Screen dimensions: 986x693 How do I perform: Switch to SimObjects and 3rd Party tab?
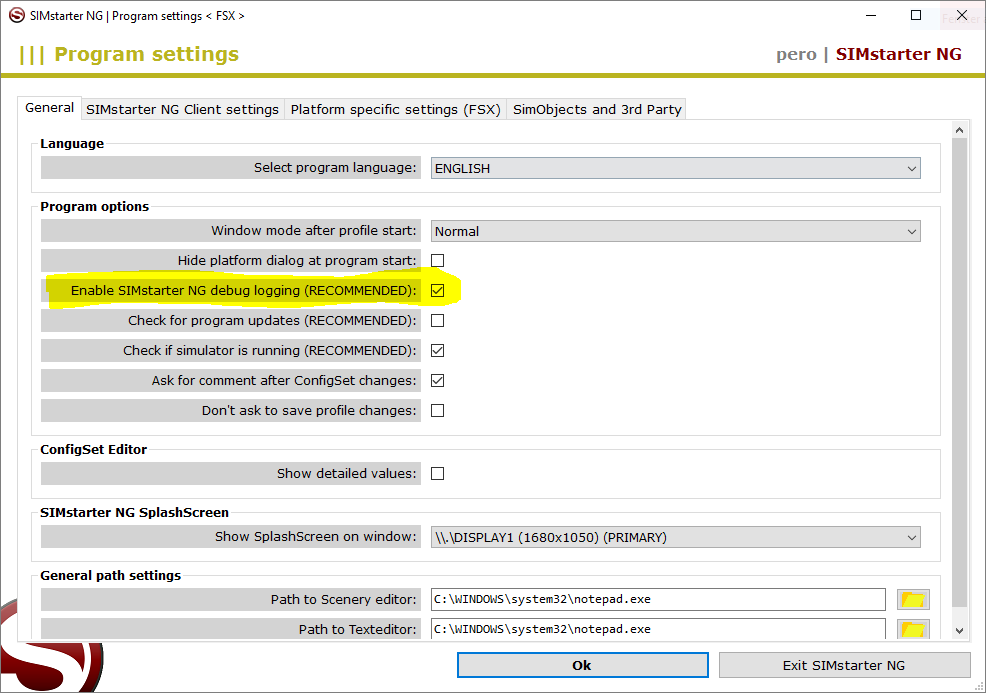tap(597, 109)
